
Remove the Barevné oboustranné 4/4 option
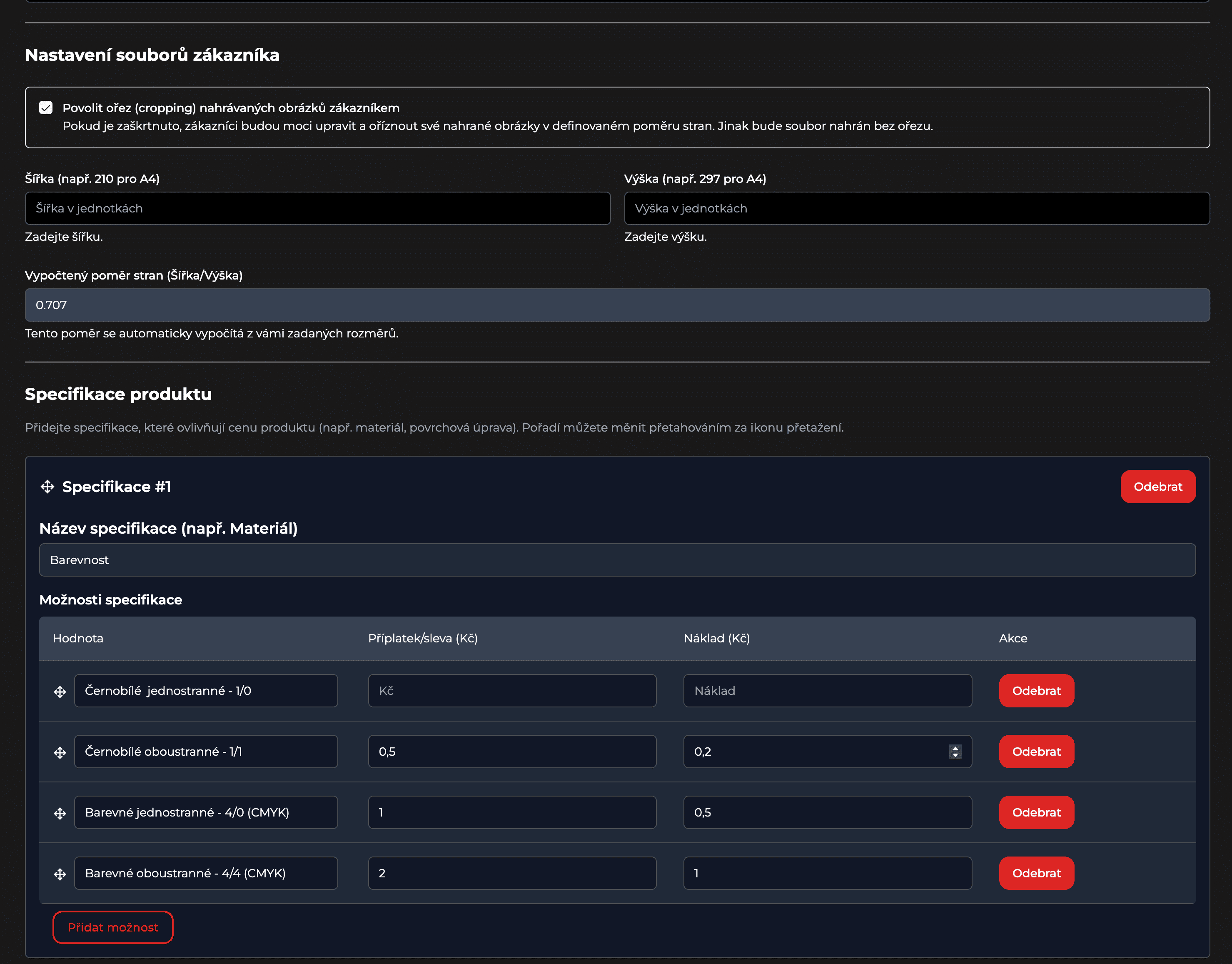coord(1036,874)
